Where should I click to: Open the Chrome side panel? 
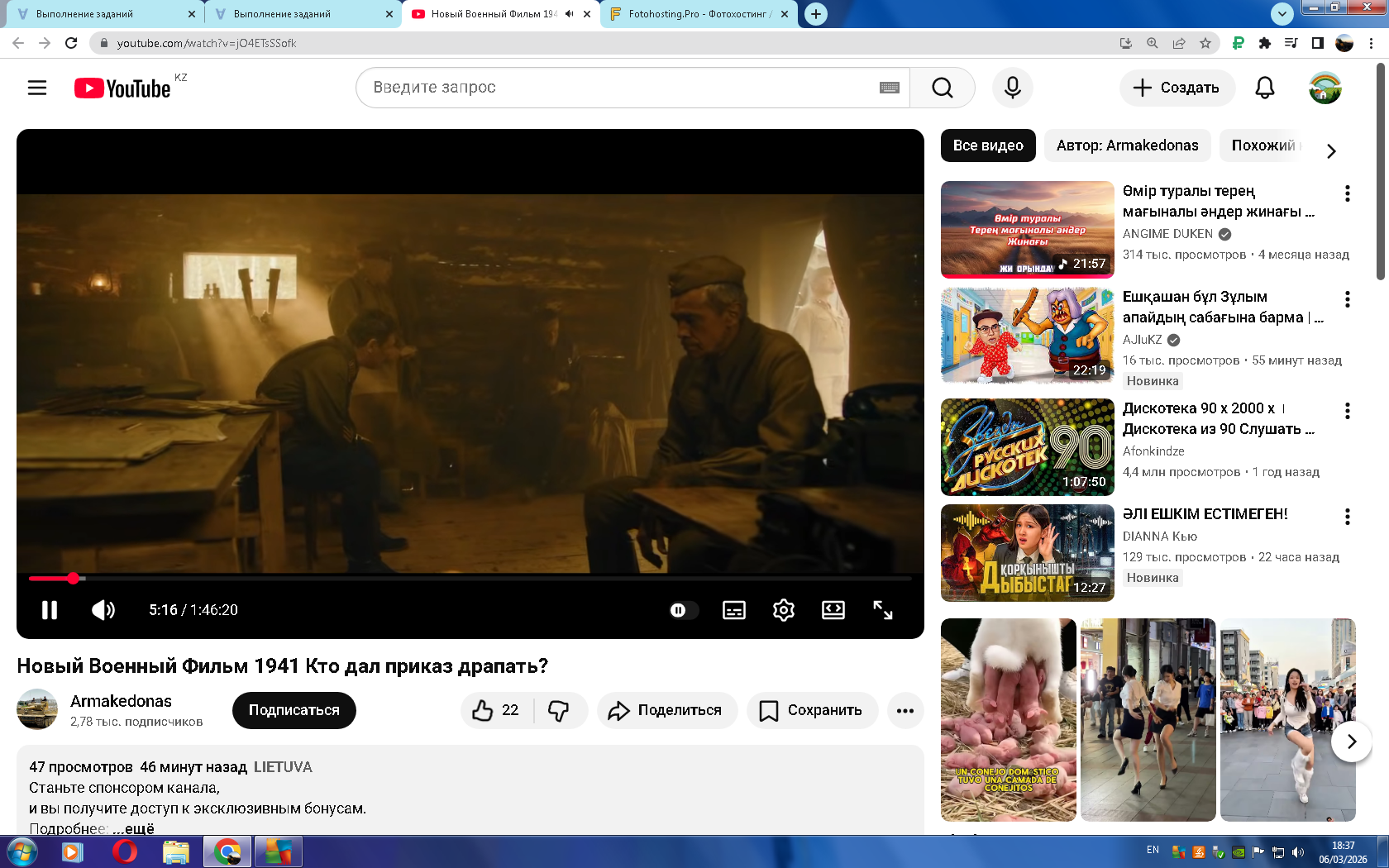pos(1318,43)
